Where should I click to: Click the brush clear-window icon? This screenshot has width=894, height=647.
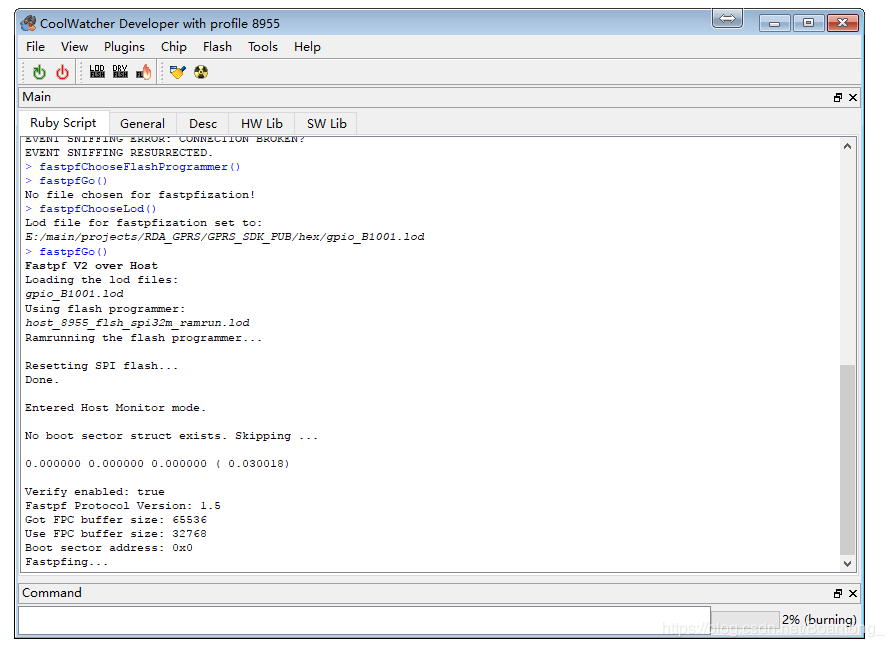tap(178, 72)
